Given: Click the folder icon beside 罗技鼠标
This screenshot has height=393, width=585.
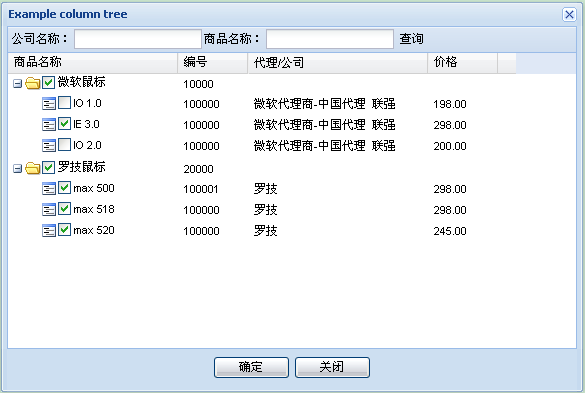Looking at the screenshot, I should [x=33, y=168].
